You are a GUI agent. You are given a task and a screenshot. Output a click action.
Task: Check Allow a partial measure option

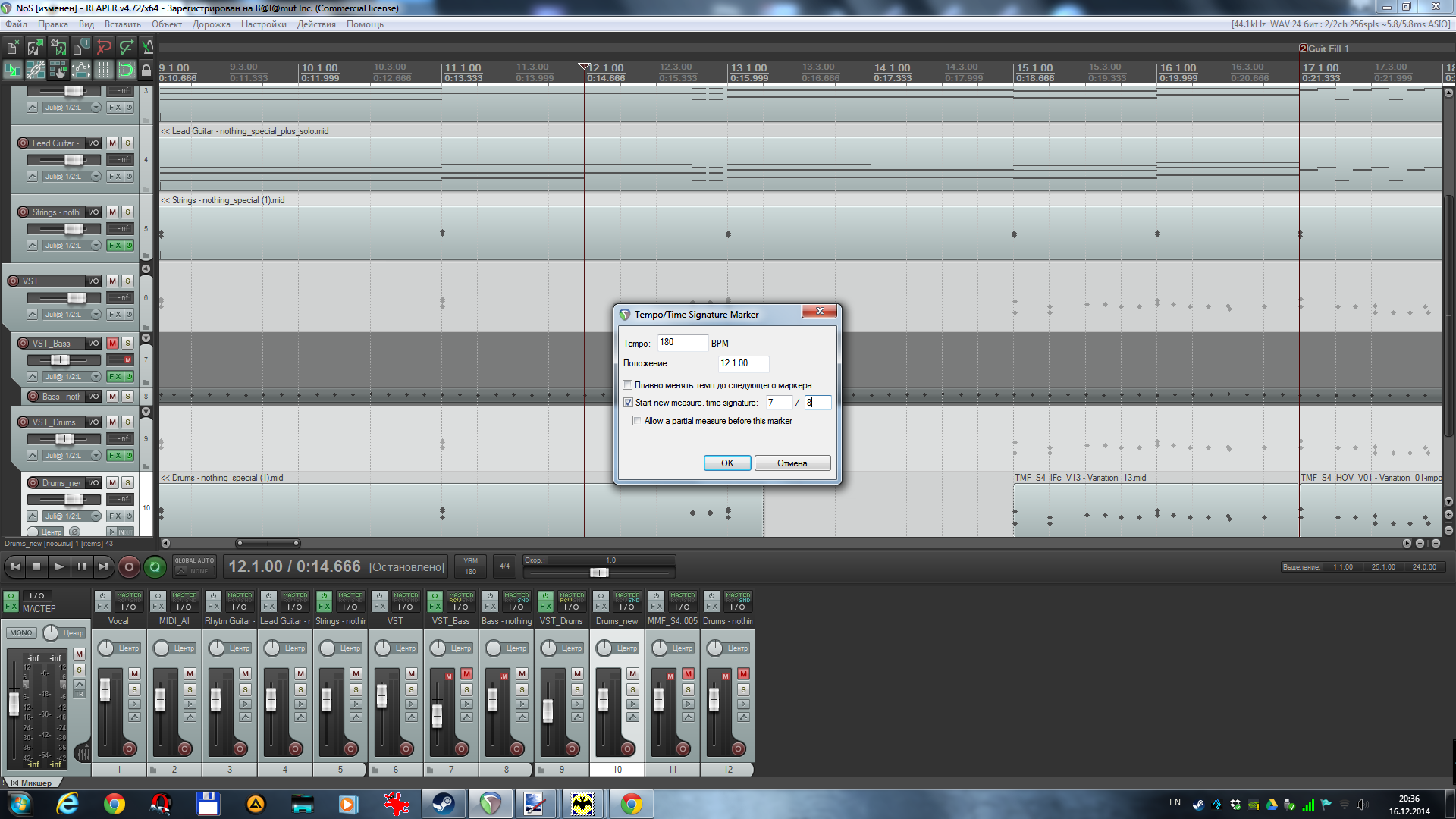point(637,421)
